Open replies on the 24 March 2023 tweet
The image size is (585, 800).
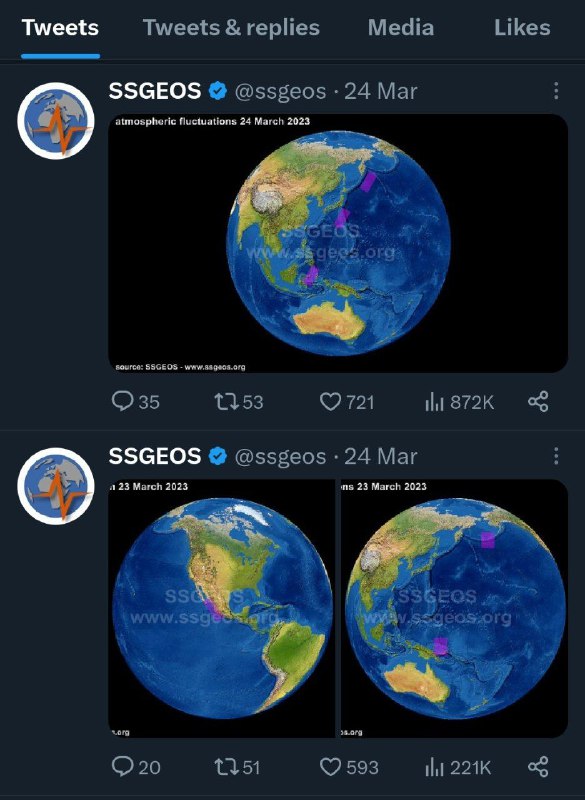(x=135, y=402)
